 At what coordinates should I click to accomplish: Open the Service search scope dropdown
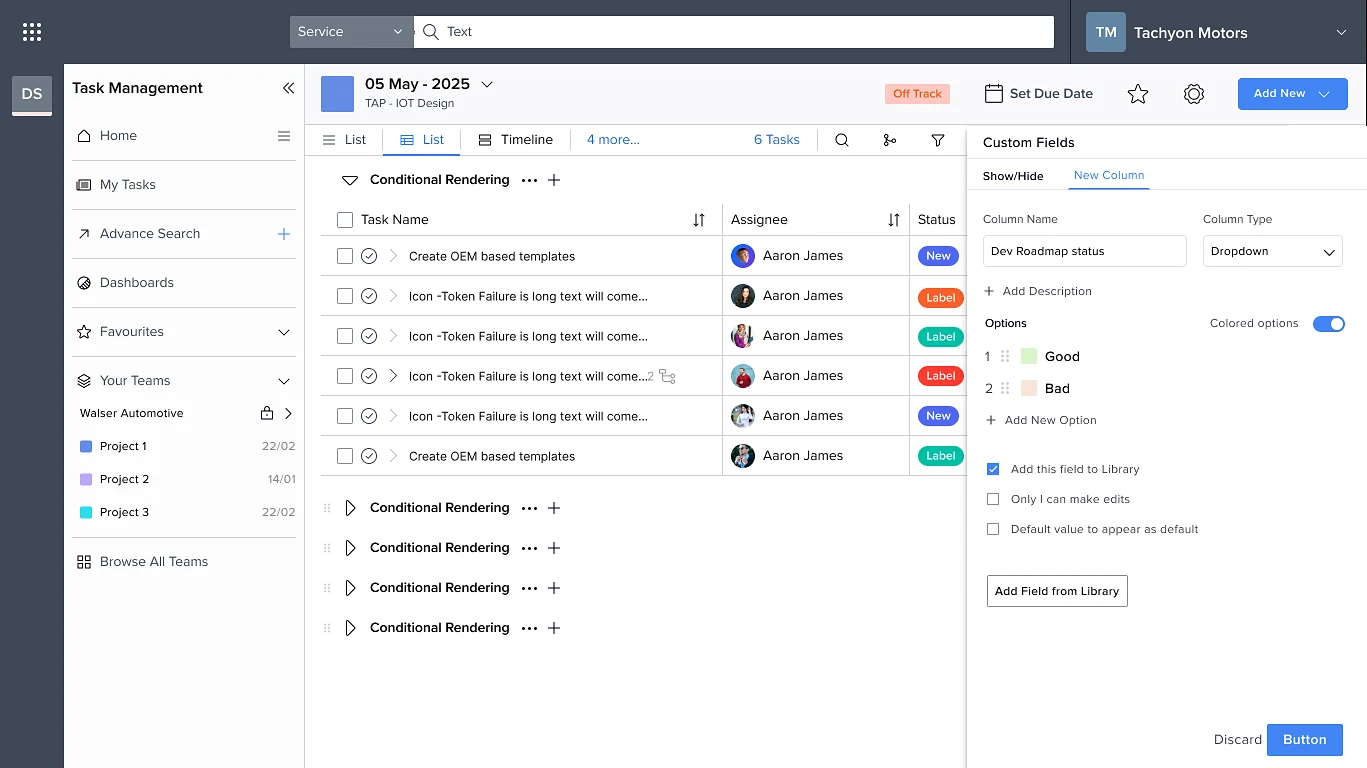[x=352, y=32]
